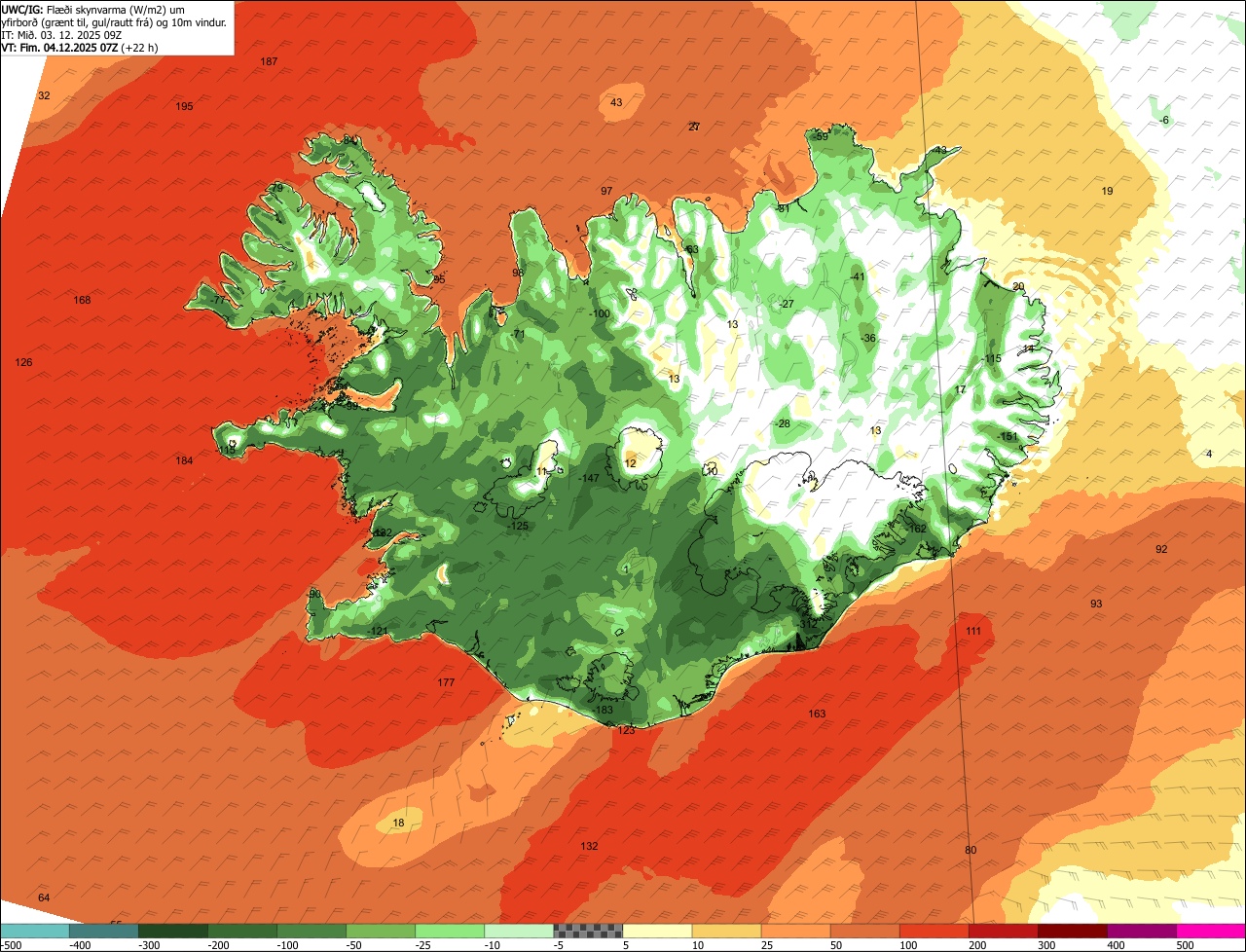This screenshot has width=1246, height=952.
Task: Click the map value '195'
Action: coord(184,106)
